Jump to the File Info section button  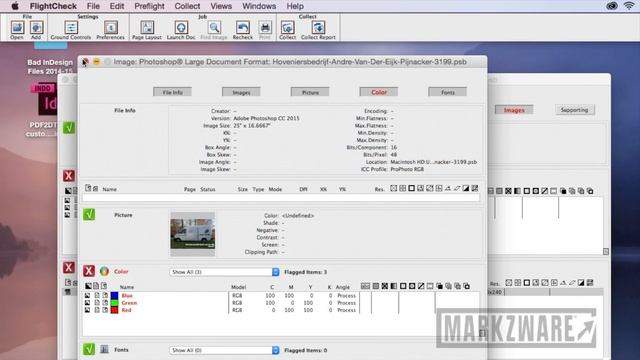coord(173,92)
